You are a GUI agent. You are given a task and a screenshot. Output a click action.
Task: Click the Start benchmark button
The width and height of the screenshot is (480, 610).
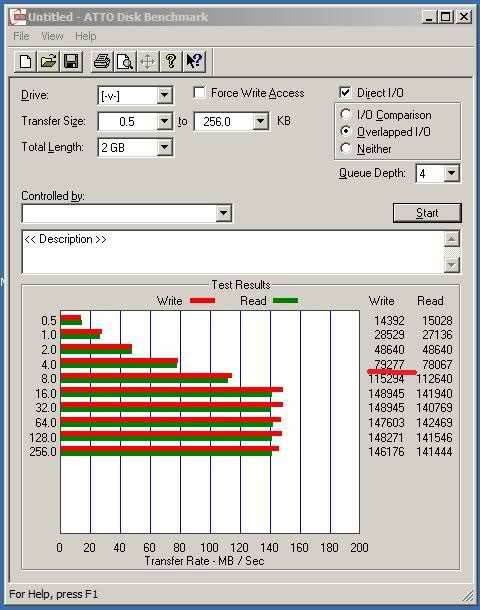[x=427, y=213]
